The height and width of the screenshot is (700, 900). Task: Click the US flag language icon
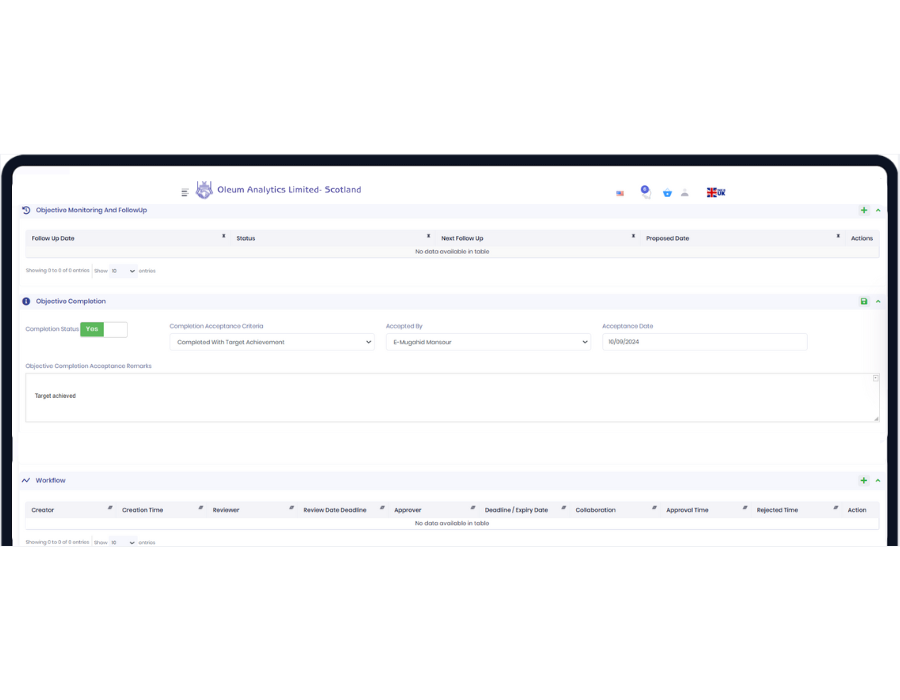point(620,193)
